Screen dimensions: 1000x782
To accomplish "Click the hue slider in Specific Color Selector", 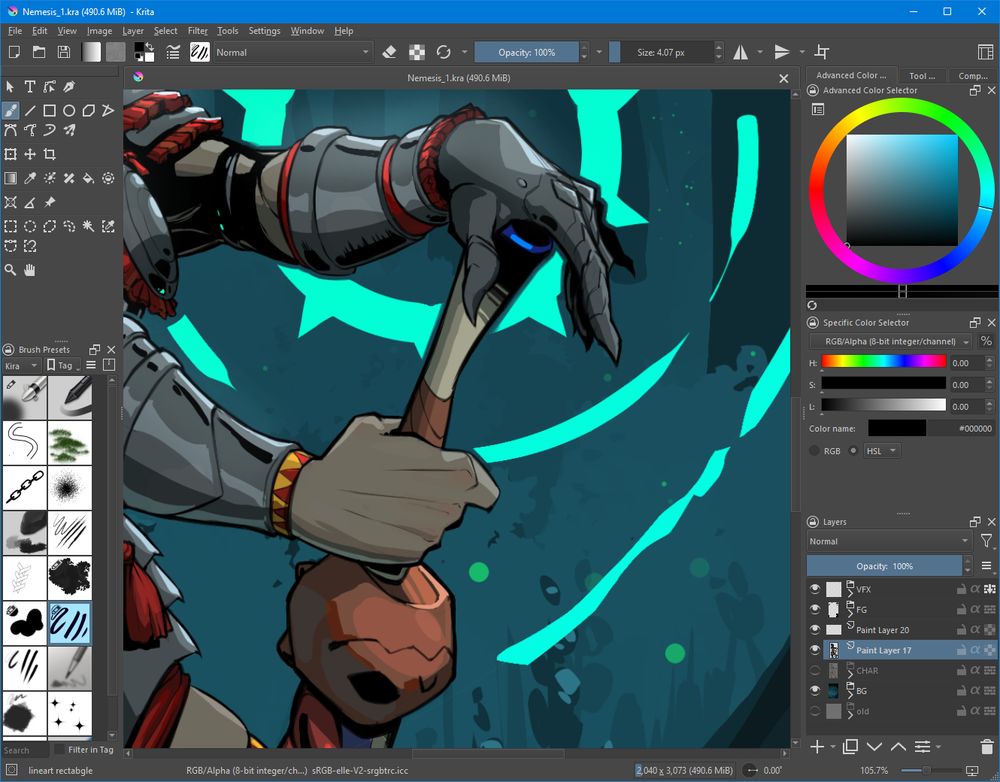I will coord(883,363).
